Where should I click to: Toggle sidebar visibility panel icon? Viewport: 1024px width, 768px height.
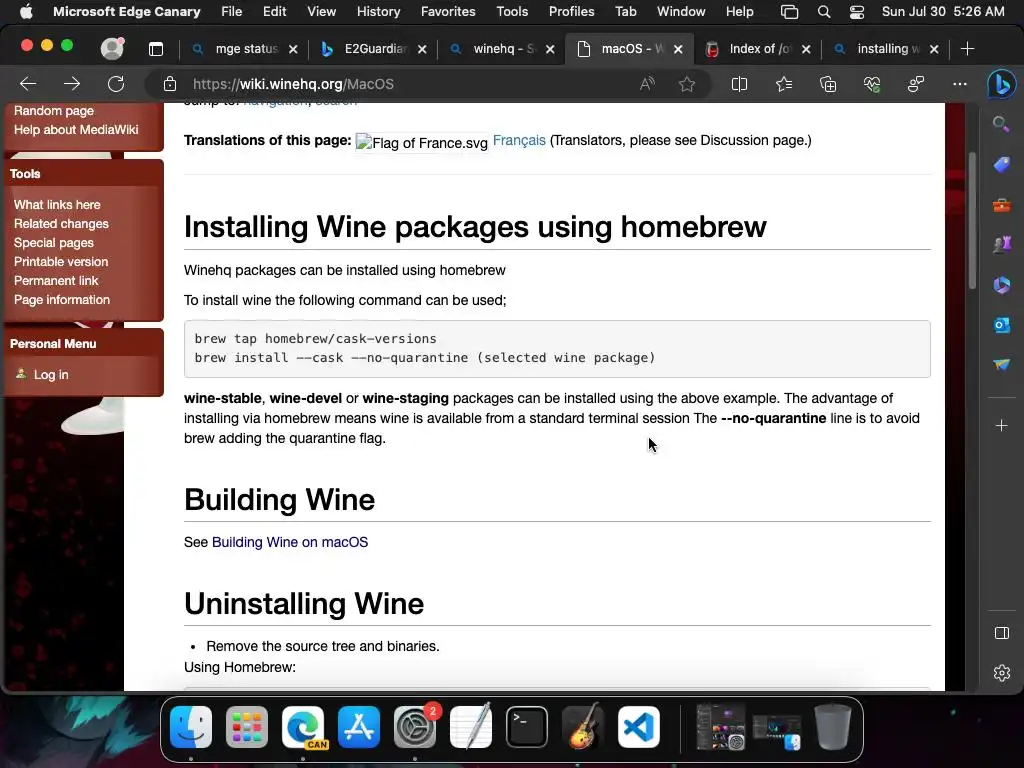pyautogui.click(x=1001, y=633)
